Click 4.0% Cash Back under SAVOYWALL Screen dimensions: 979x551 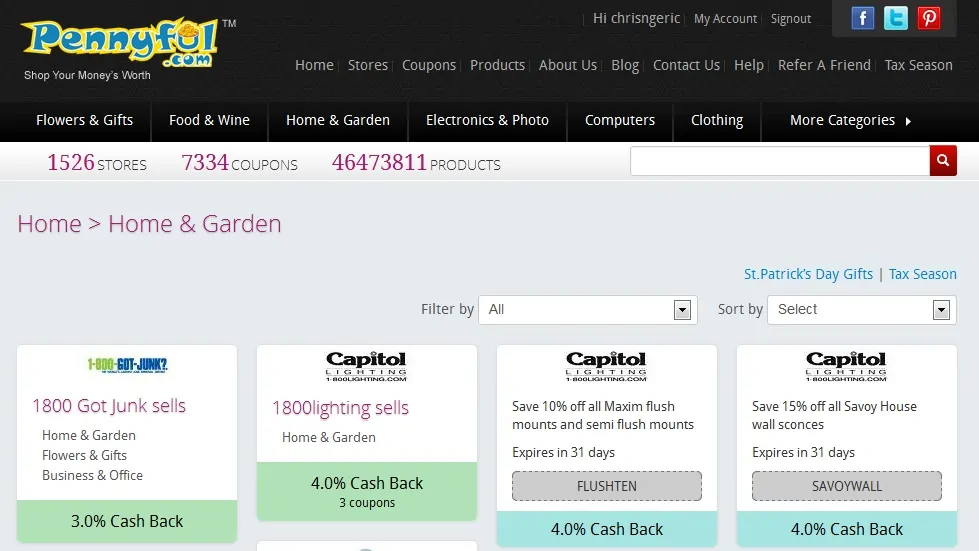pos(847,529)
